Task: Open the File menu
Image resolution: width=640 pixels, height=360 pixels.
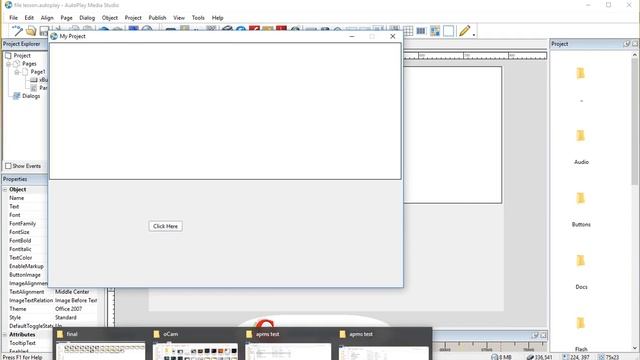Action: 13,18
